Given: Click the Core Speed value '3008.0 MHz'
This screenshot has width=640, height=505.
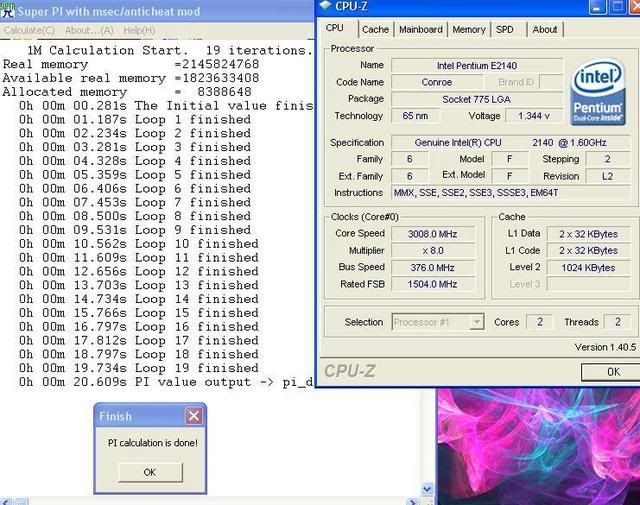Looking at the screenshot, I should (x=433, y=234).
